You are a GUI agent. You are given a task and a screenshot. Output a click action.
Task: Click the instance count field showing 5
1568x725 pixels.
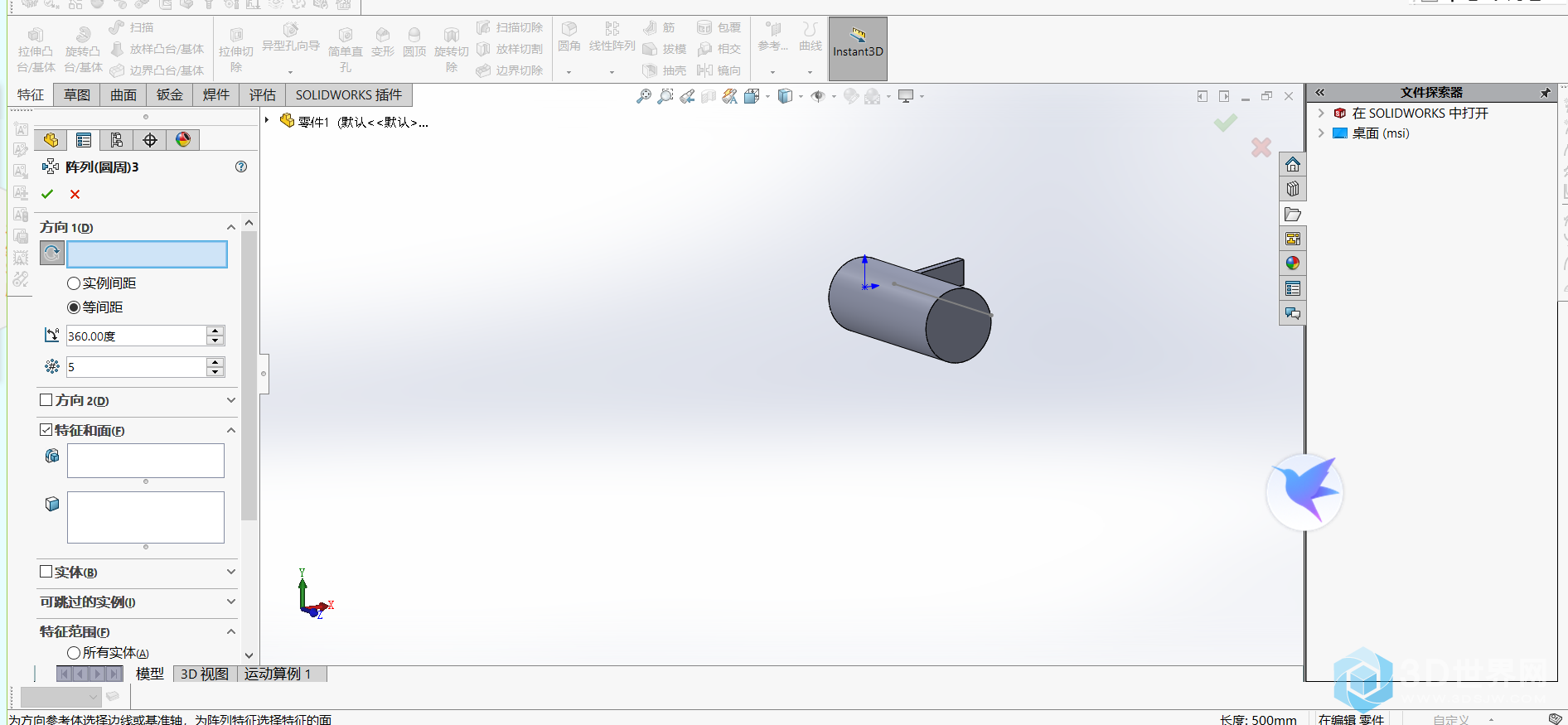[137, 367]
